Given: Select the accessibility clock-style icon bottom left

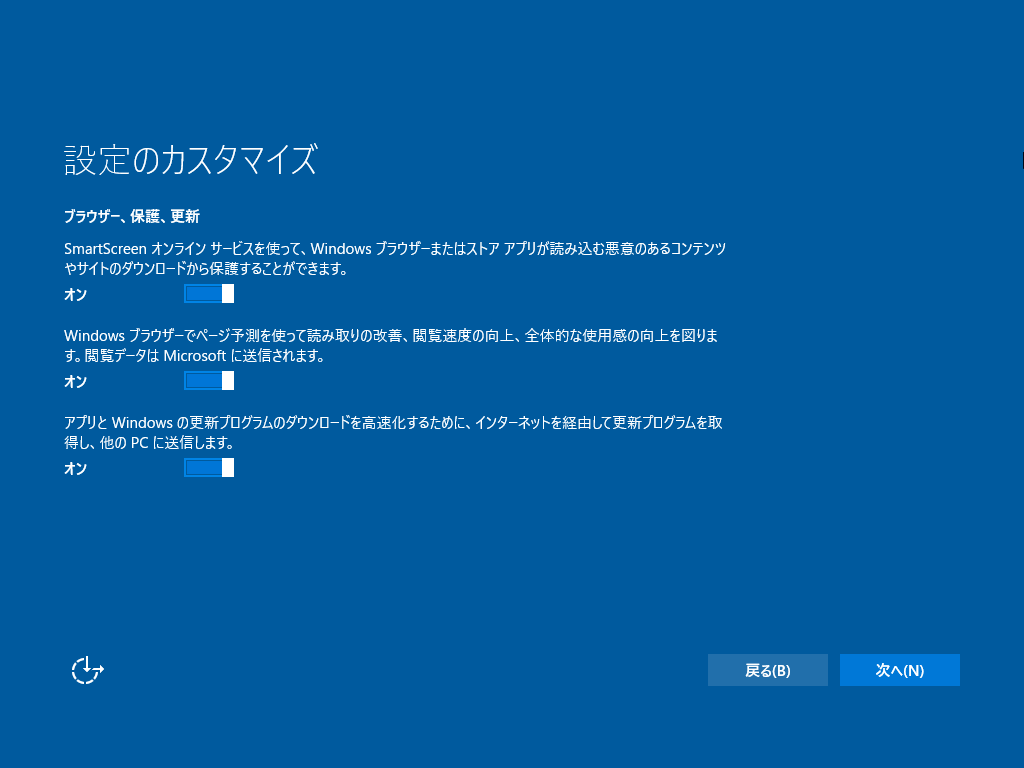Looking at the screenshot, I should [x=86, y=670].
